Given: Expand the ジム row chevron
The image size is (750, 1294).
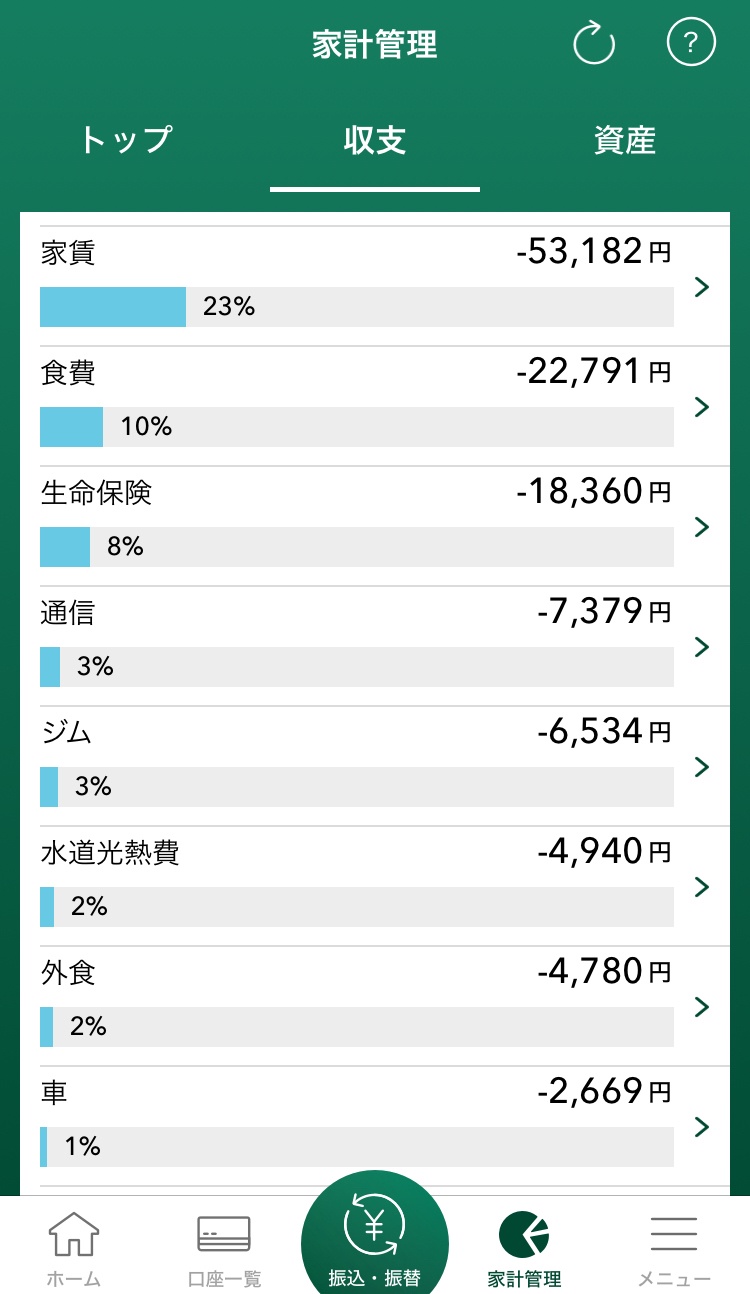Looking at the screenshot, I should 702,767.
